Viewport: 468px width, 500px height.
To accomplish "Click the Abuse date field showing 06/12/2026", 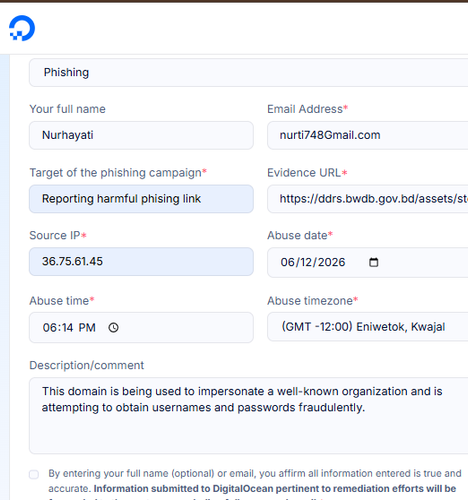I will [368, 262].
